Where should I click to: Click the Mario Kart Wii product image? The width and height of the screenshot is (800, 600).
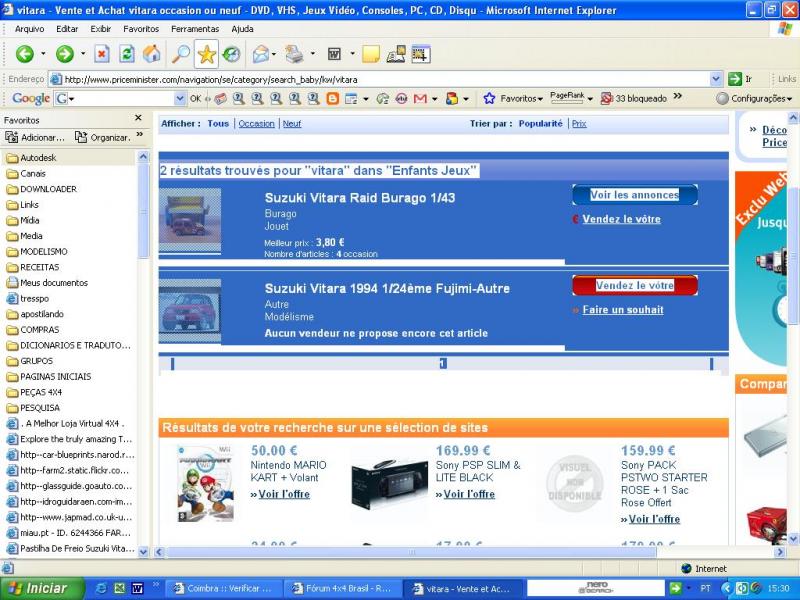pyautogui.click(x=205, y=484)
